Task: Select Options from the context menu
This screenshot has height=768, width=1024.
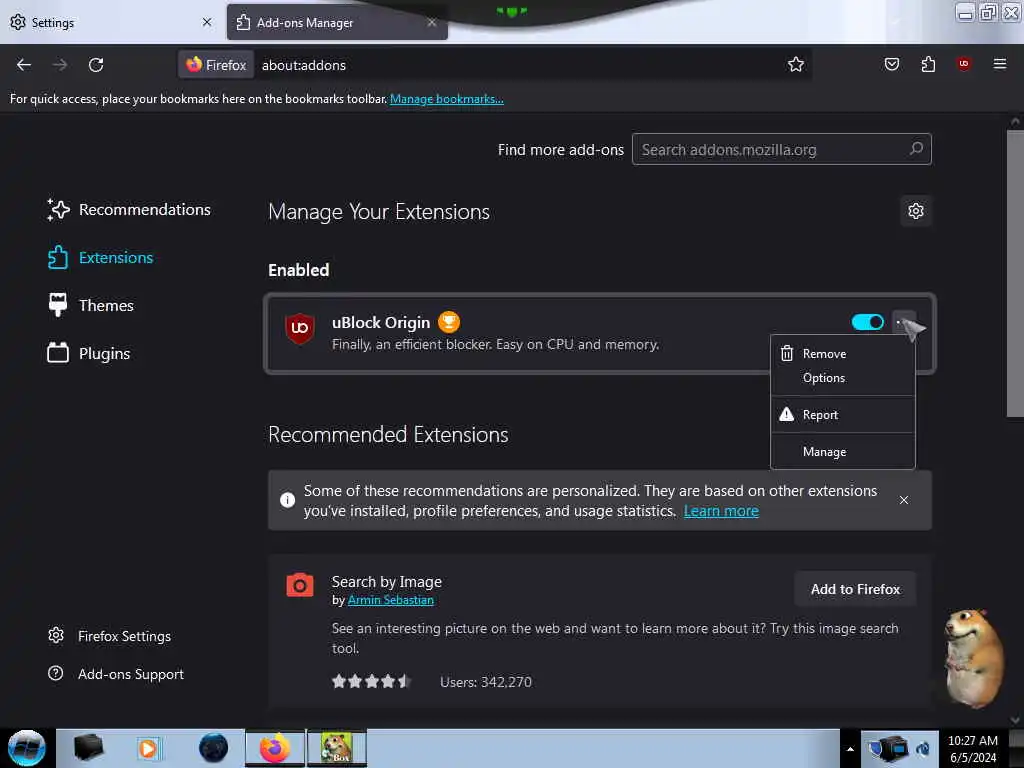Action: [x=842, y=378]
